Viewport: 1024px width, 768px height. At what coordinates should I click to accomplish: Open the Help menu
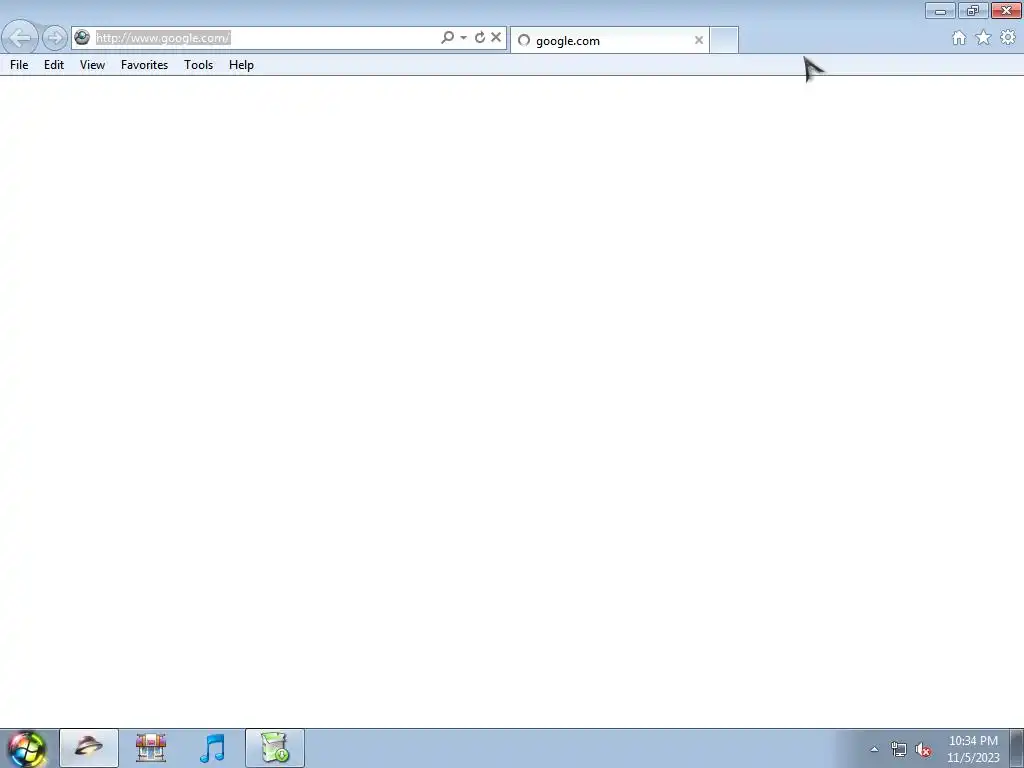point(241,65)
